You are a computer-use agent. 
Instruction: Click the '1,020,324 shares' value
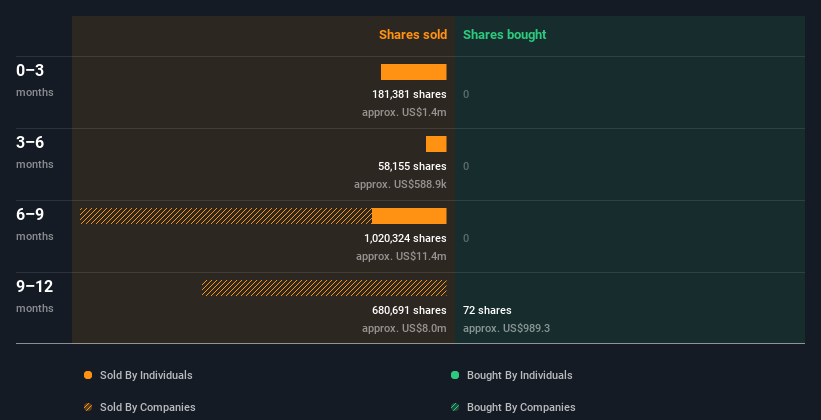pyautogui.click(x=405, y=238)
